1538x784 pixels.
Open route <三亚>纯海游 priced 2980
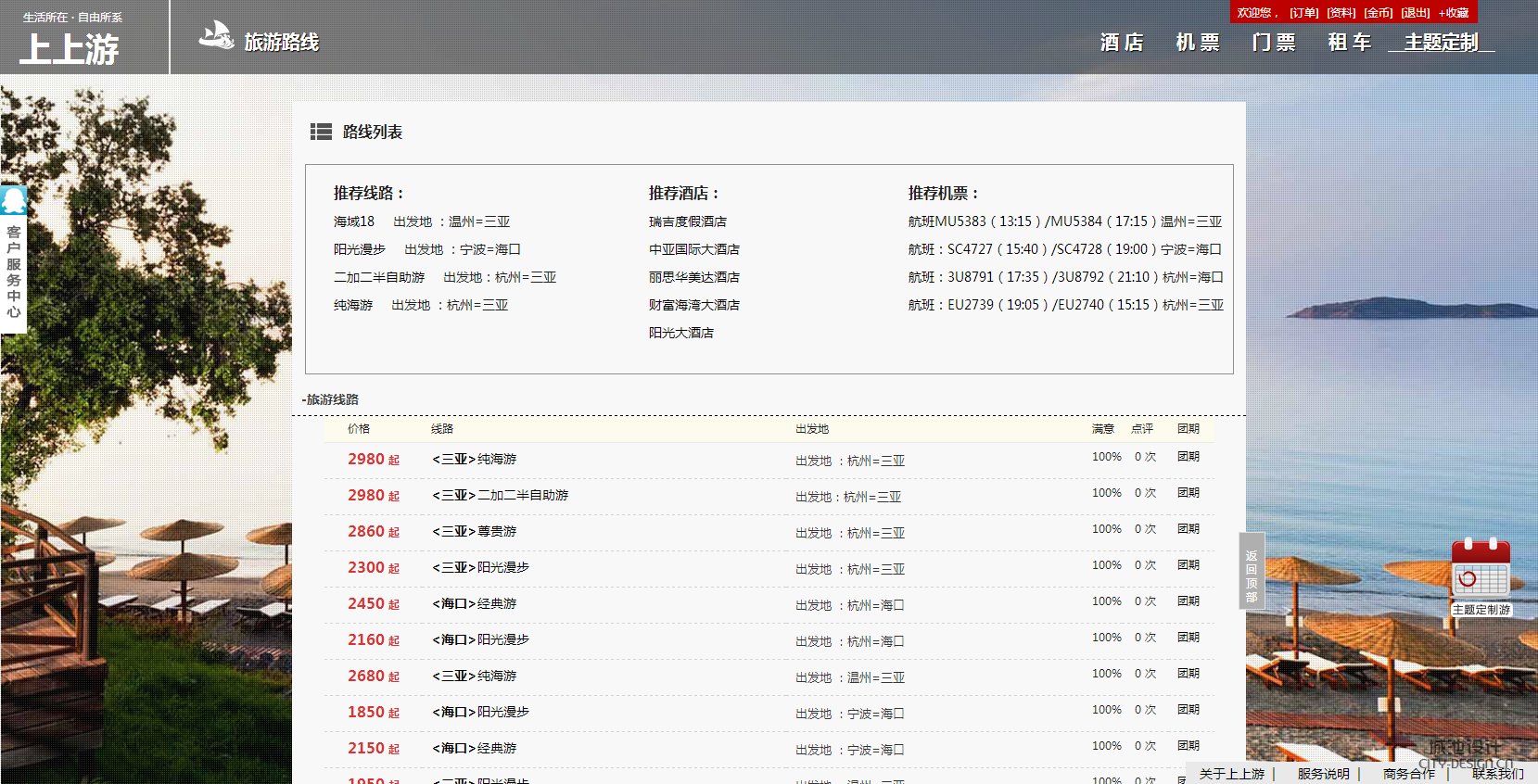[475, 459]
